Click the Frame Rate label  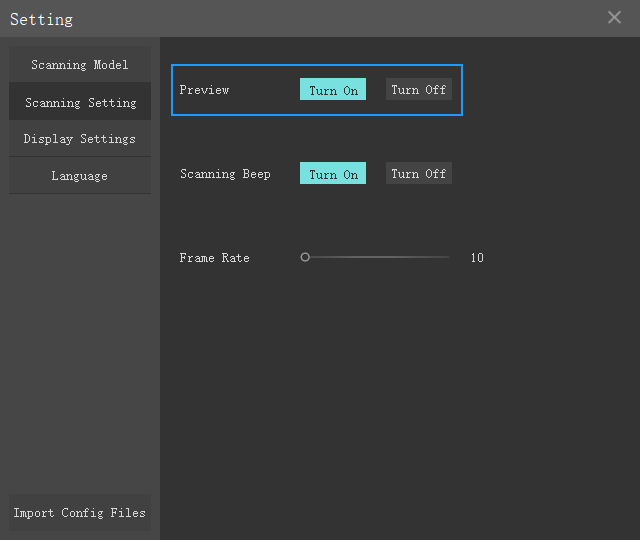214,258
